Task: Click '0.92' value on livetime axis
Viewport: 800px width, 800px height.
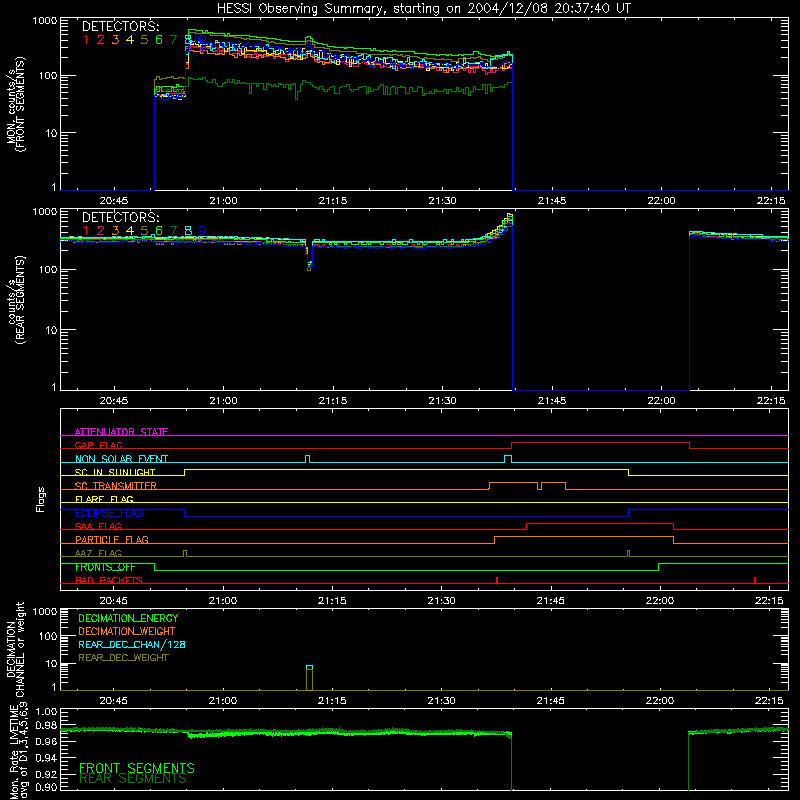Action: [x=47, y=773]
